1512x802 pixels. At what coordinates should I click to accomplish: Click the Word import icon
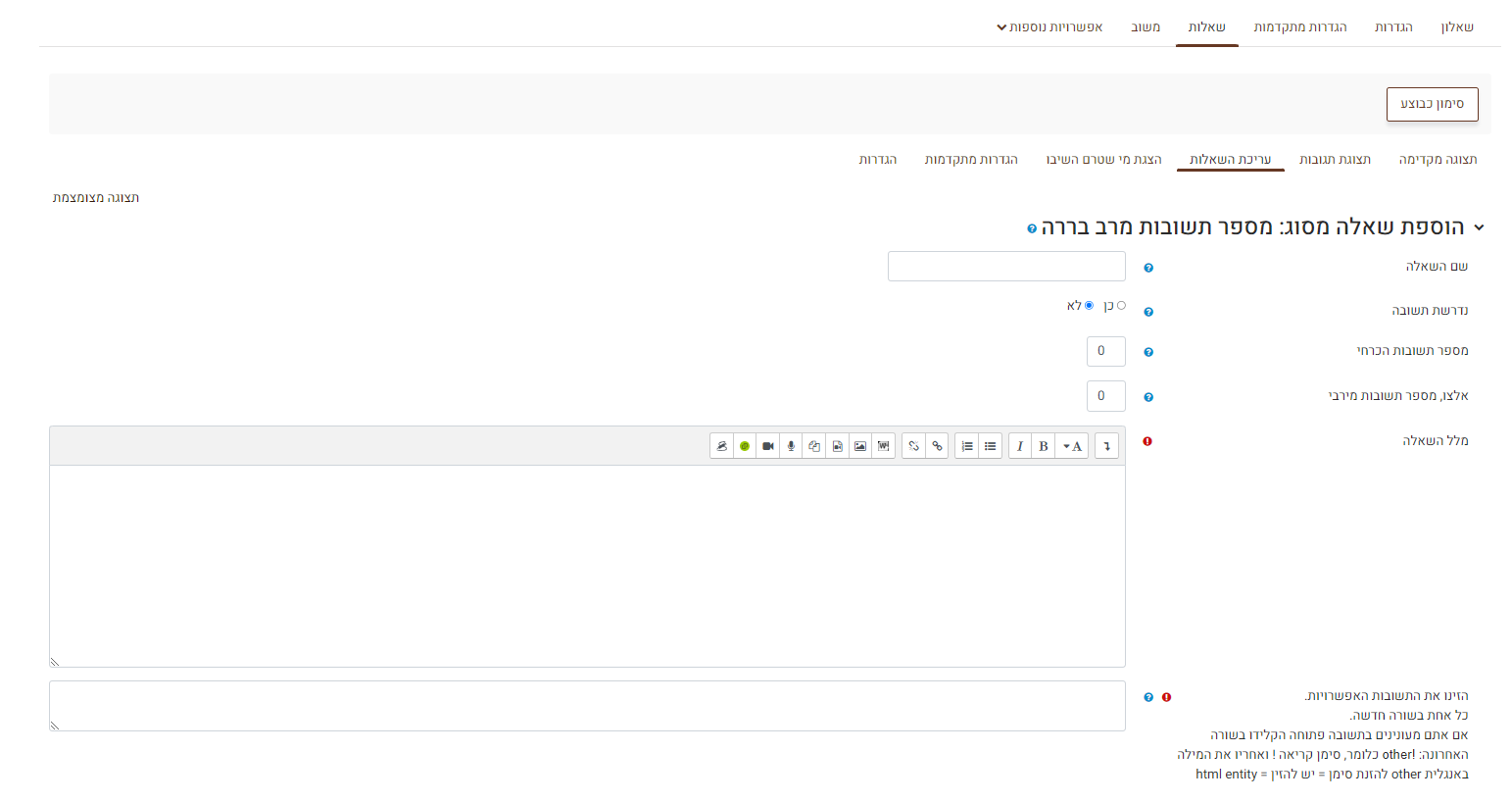point(884,446)
